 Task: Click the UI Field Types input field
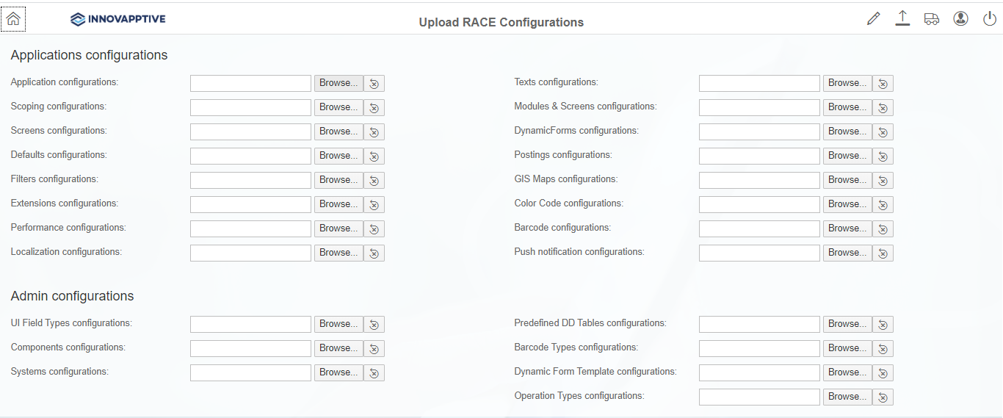(x=250, y=324)
